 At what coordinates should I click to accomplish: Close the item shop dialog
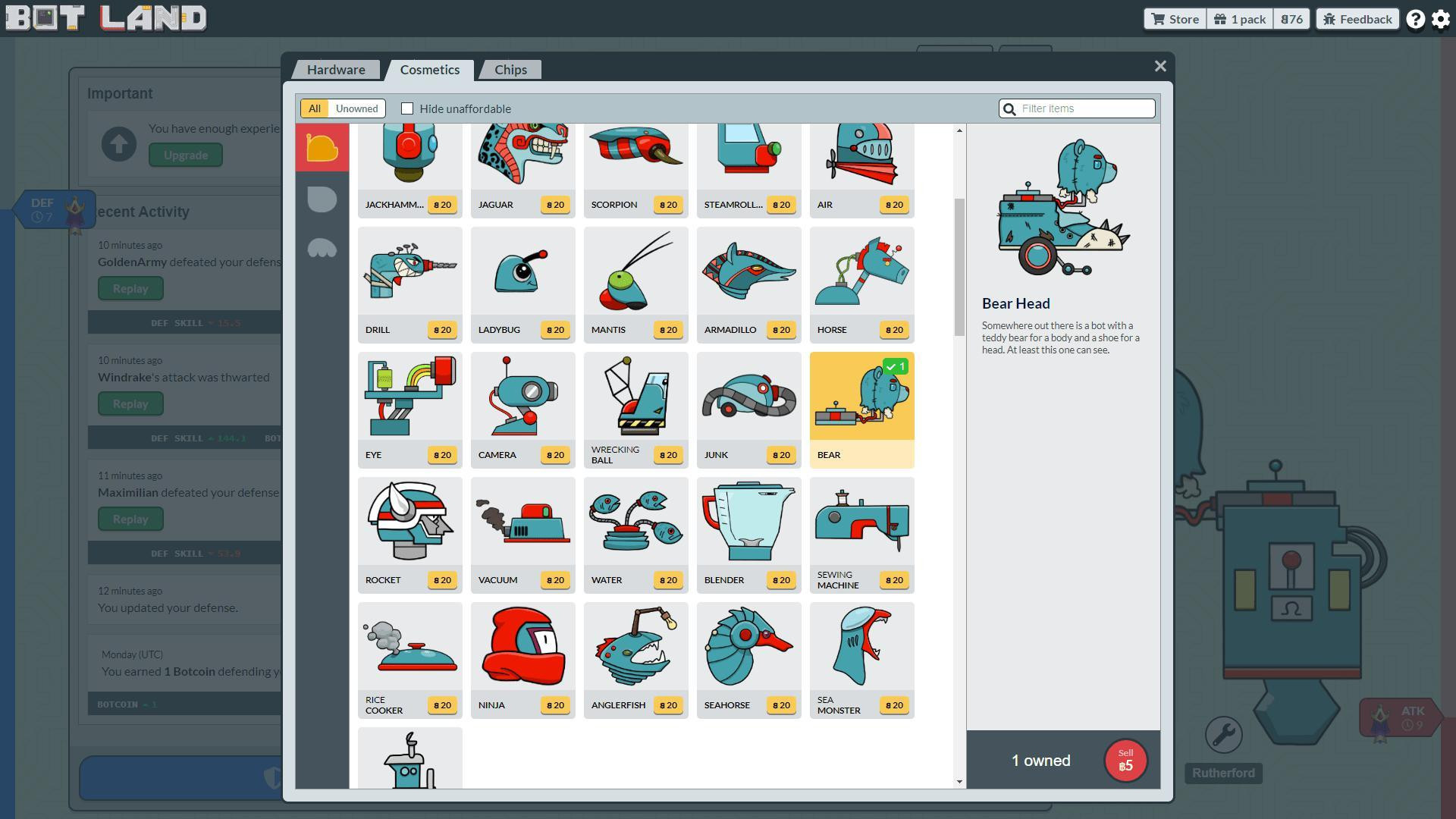pyautogui.click(x=1159, y=67)
